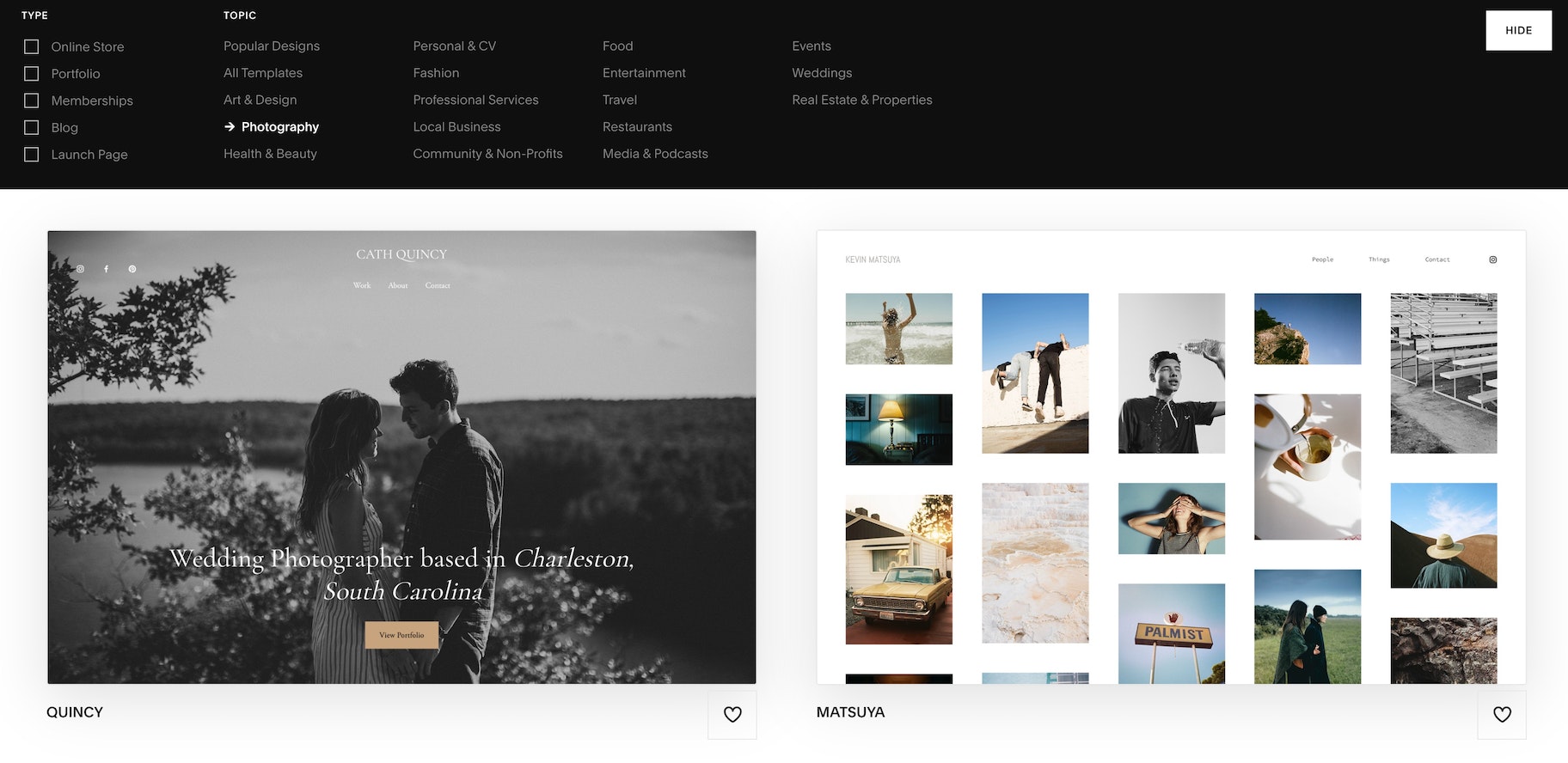Favorite the Quincy template with heart icon

click(x=732, y=714)
